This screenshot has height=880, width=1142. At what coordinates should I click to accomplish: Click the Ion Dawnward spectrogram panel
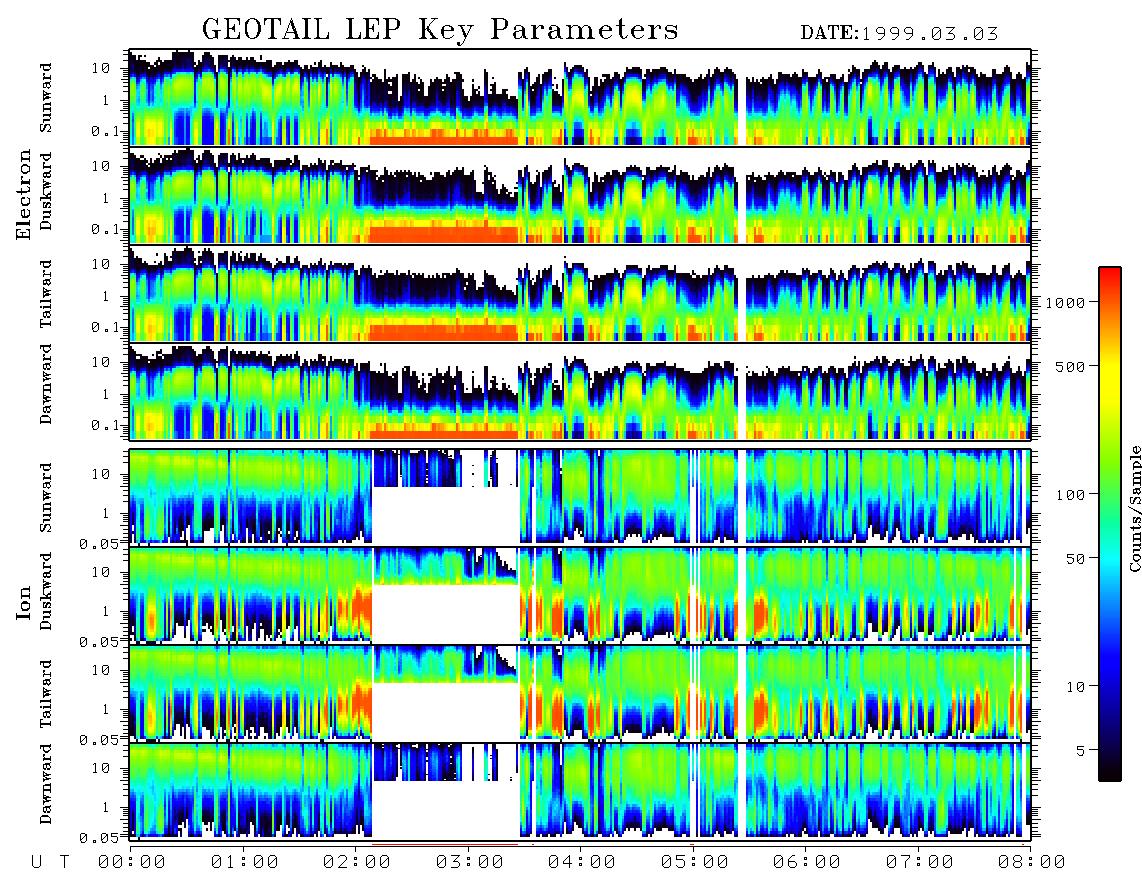coord(580,791)
